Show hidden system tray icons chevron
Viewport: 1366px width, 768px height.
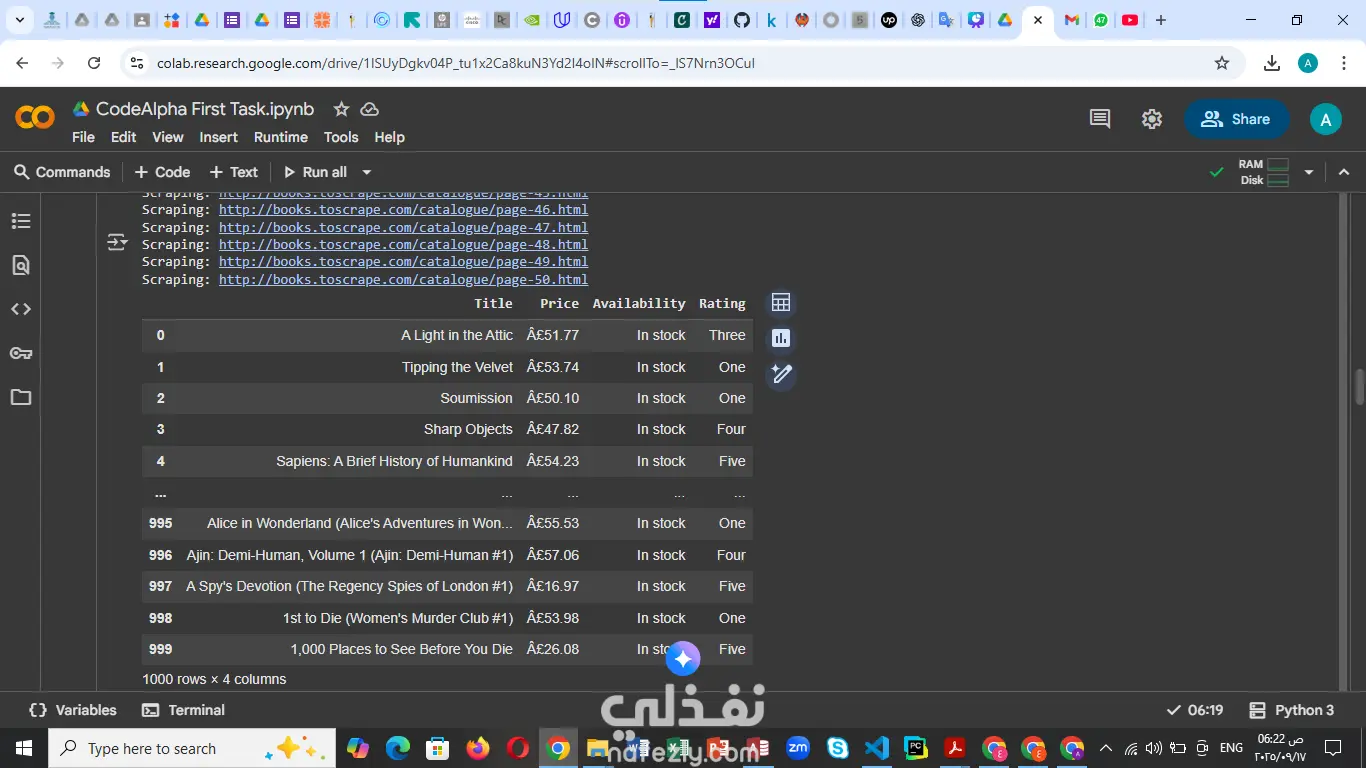click(1105, 748)
